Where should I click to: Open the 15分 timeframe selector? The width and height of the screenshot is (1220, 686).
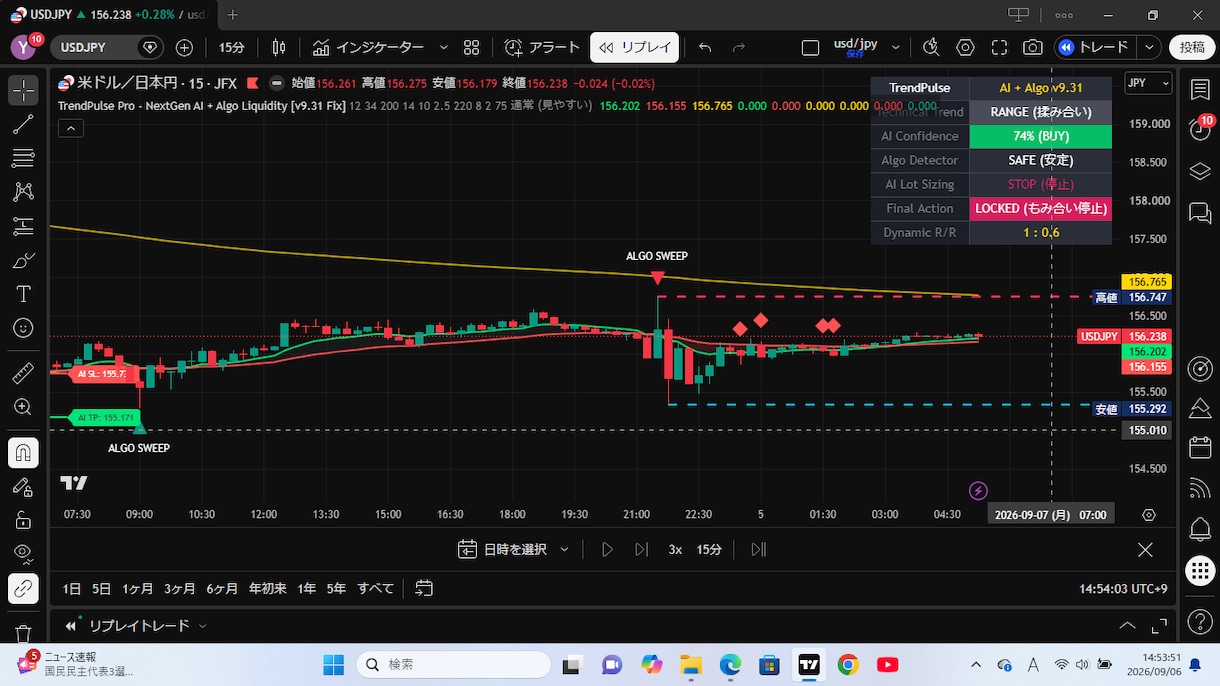[x=231, y=47]
